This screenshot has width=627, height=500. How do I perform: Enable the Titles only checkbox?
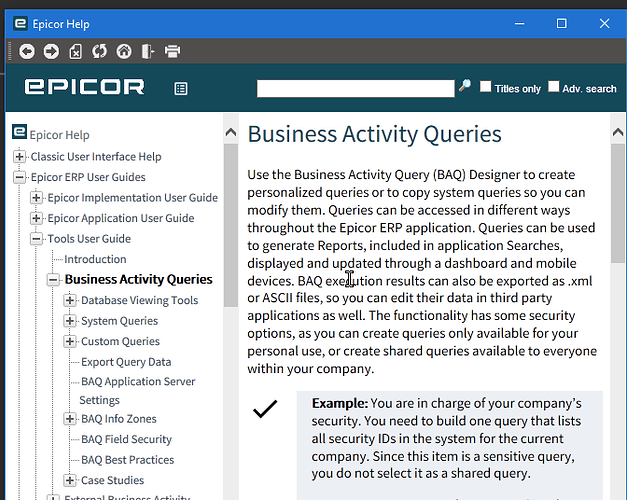point(485,86)
